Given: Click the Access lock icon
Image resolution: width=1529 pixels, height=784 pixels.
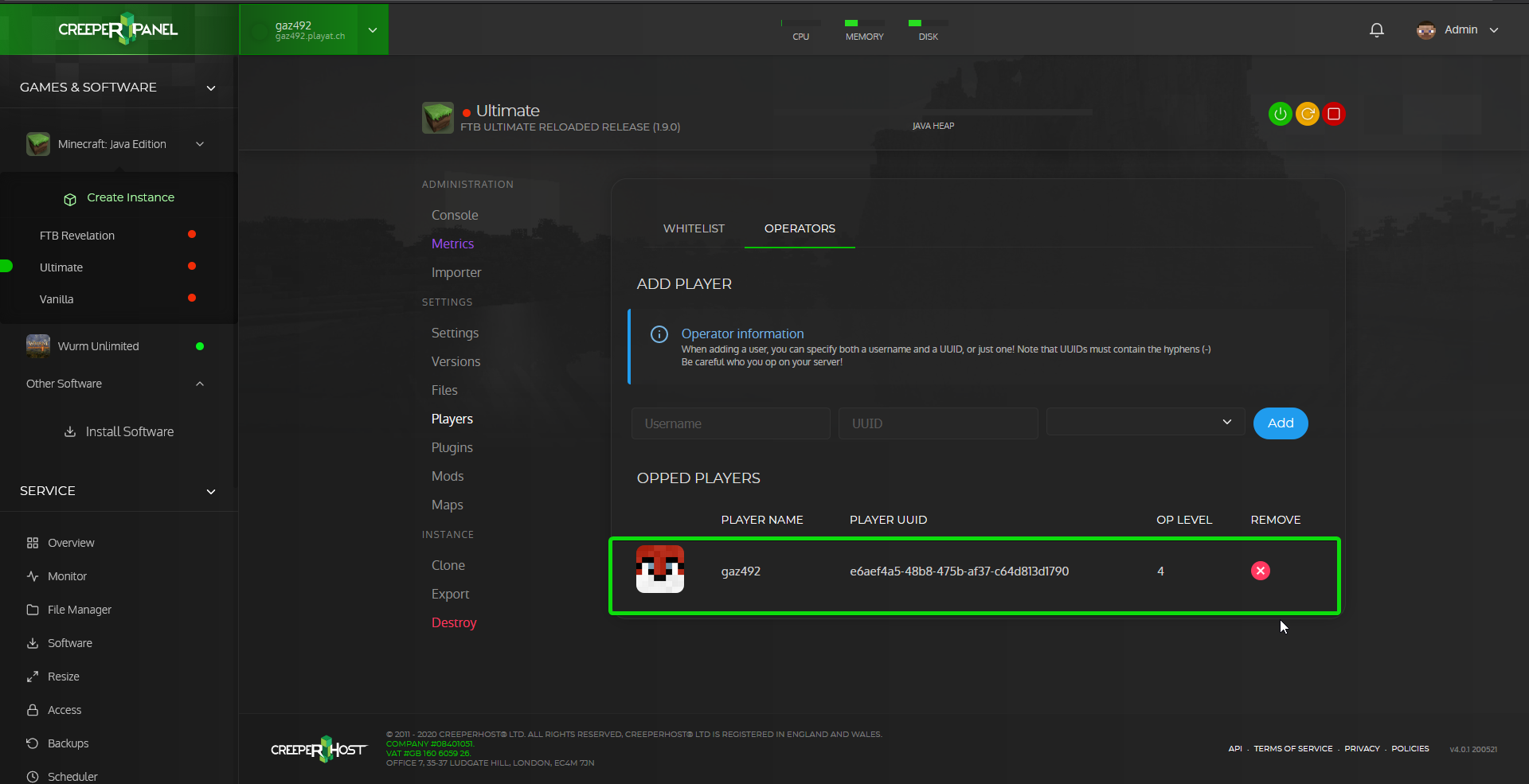Looking at the screenshot, I should [x=33, y=710].
